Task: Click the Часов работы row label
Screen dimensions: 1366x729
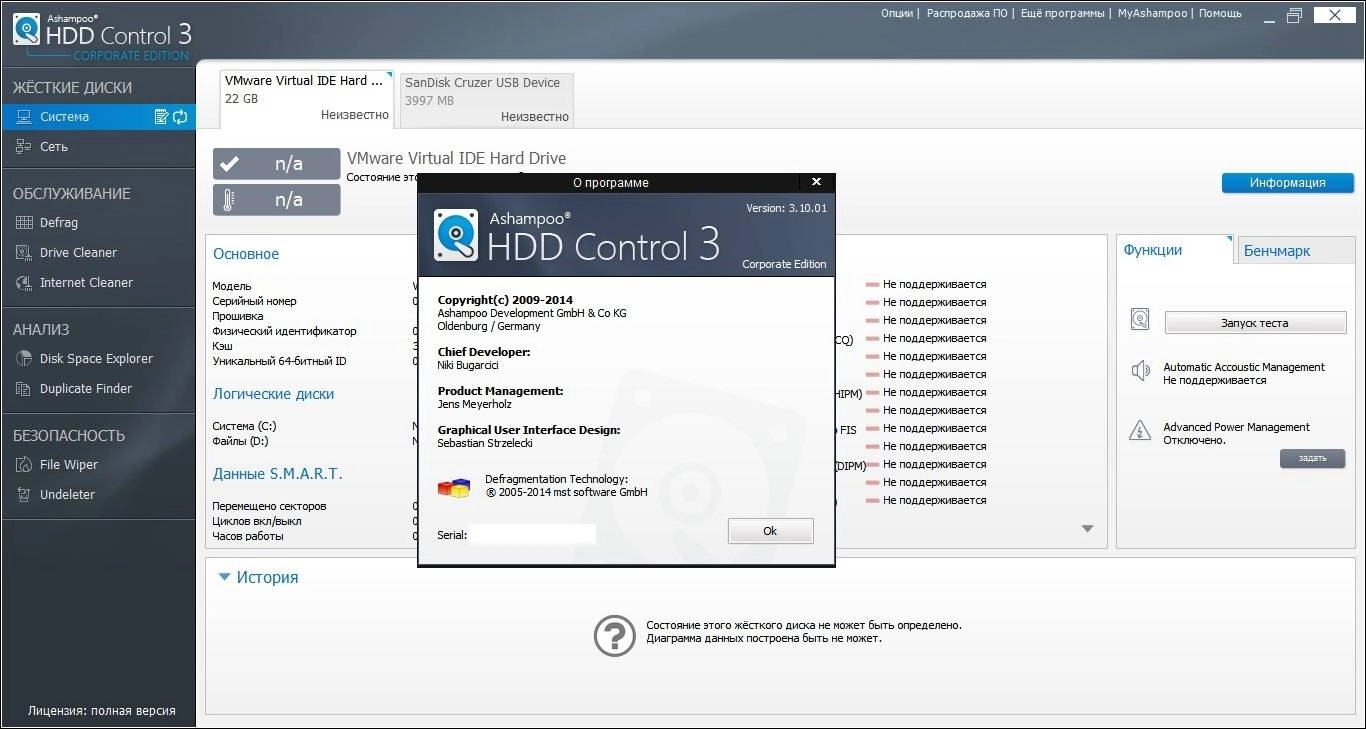Action: point(248,536)
